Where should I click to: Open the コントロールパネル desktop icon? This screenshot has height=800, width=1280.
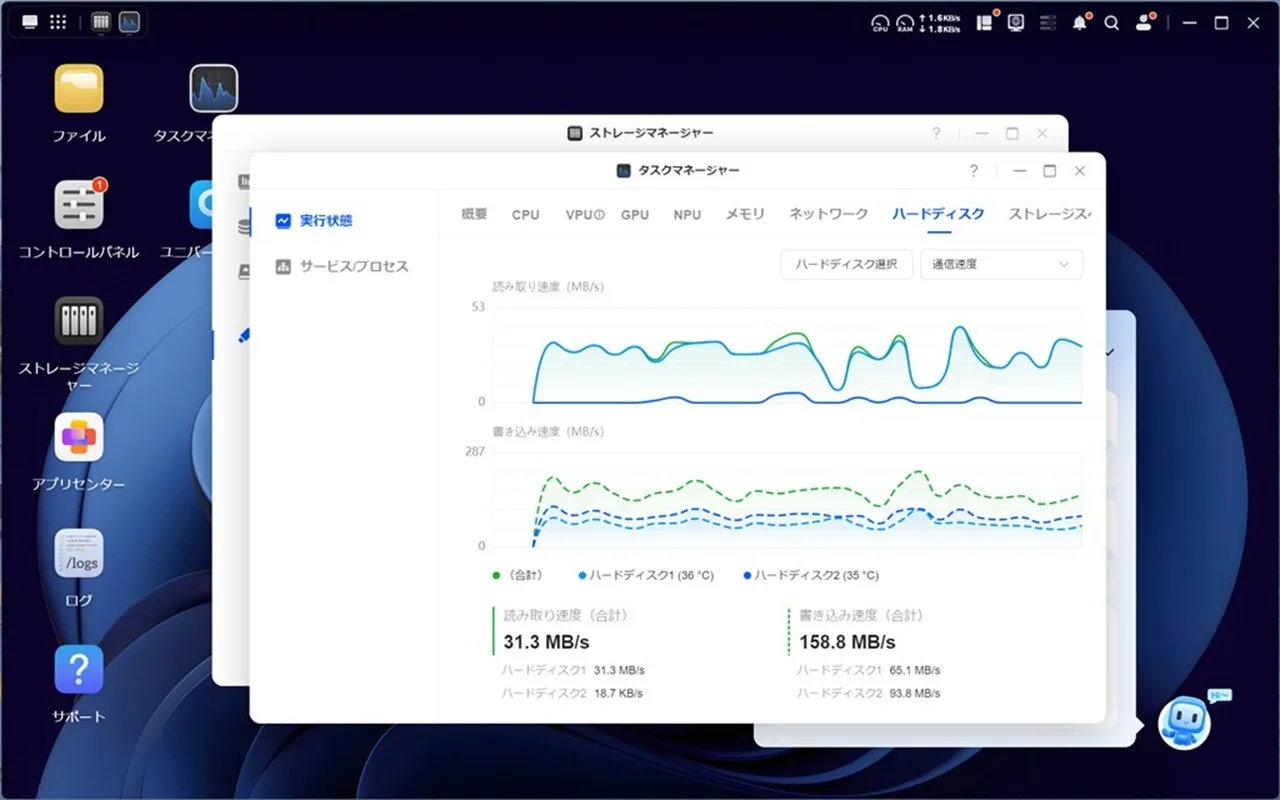[79, 206]
